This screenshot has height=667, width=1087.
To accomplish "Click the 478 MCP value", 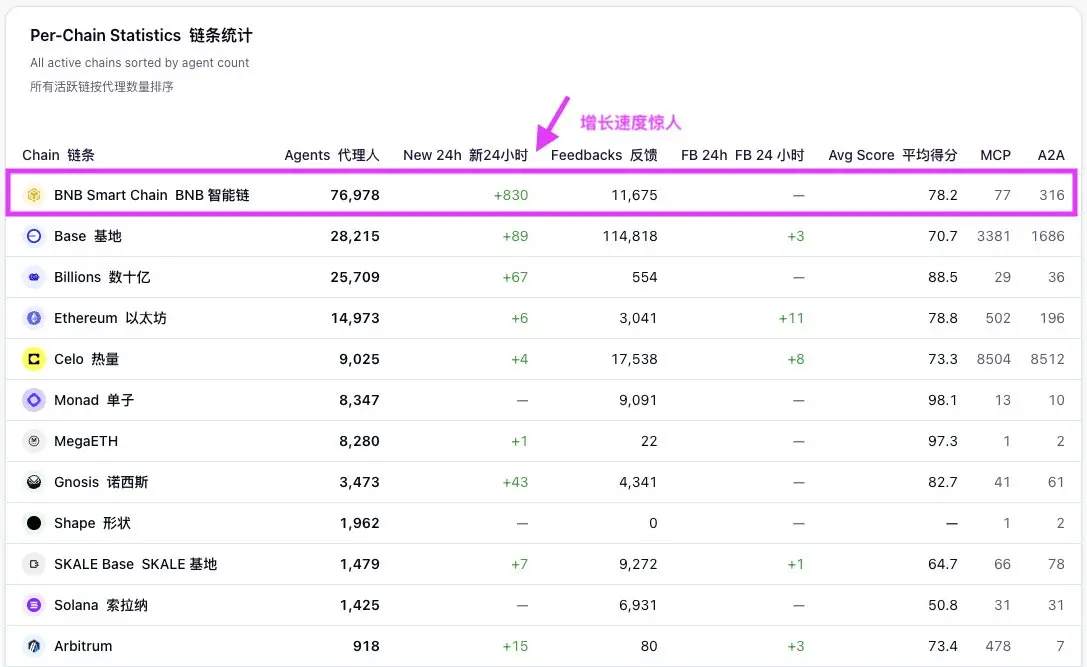I will pos(998,646).
